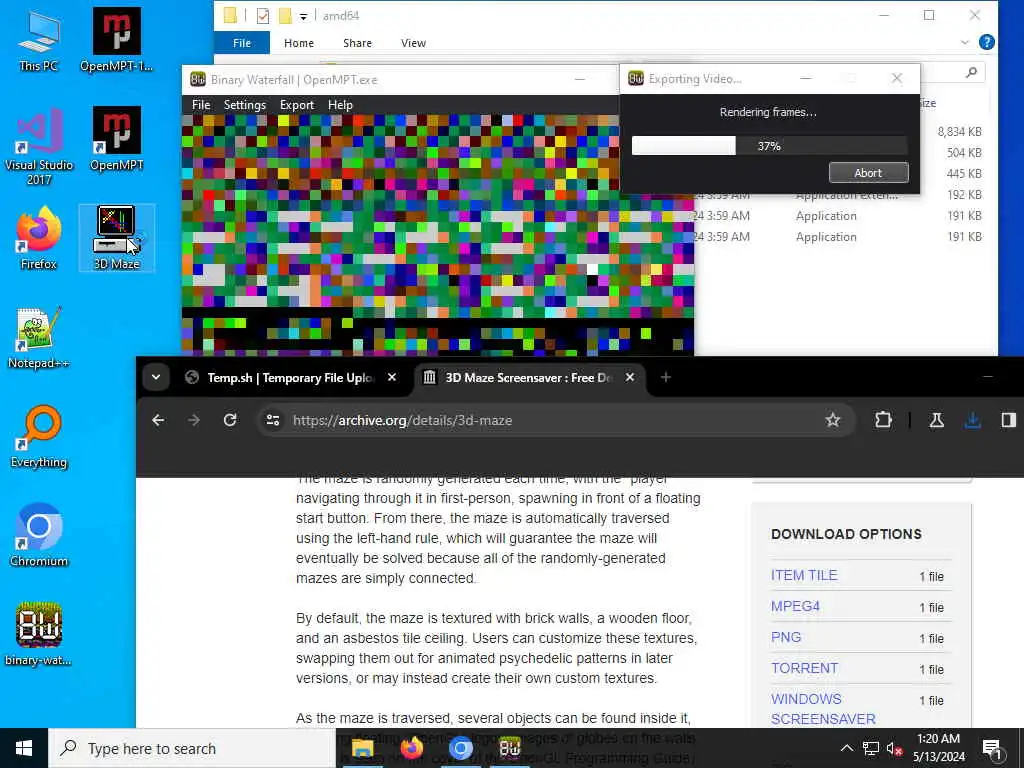
Task: Open the Home ribbon tab in File Explorer
Action: pos(299,42)
